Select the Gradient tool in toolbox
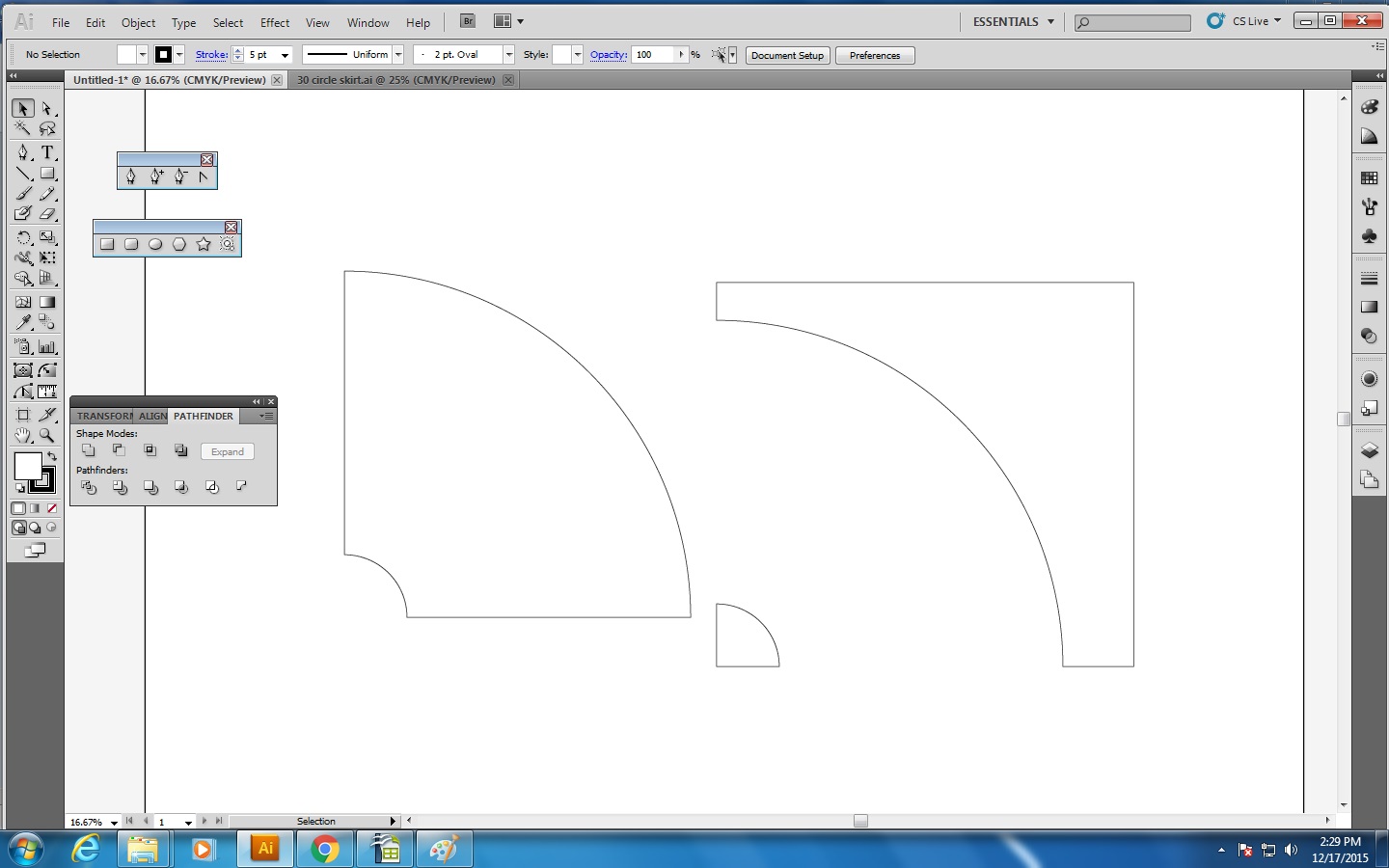 (x=47, y=302)
